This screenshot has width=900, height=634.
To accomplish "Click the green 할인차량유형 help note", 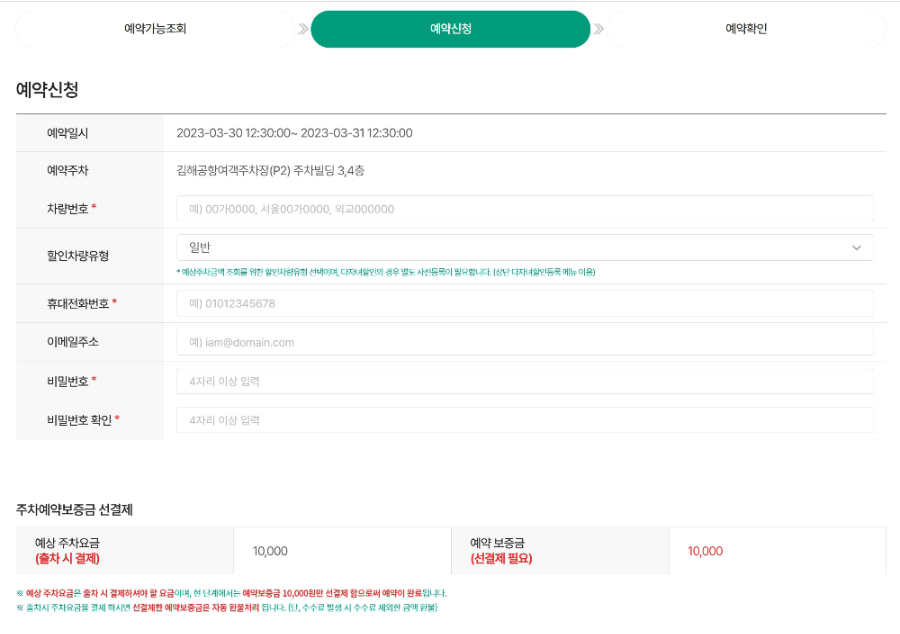I will (386, 272).
